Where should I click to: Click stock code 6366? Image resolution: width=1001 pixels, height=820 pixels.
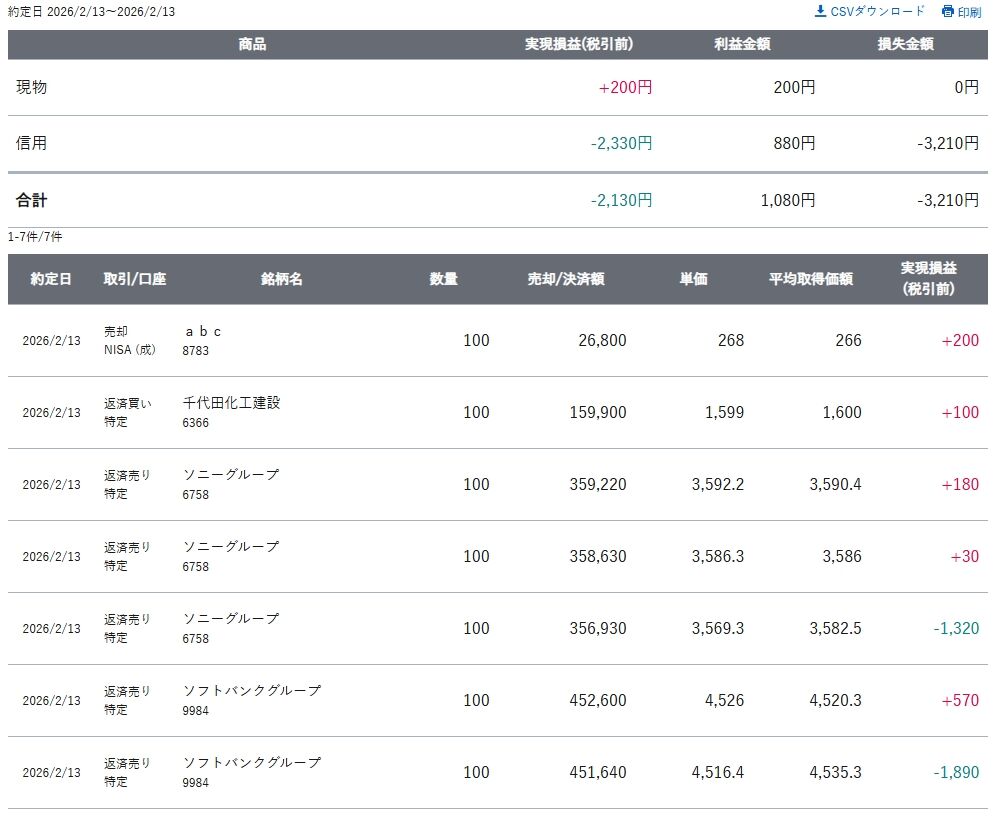pos(196,423)
